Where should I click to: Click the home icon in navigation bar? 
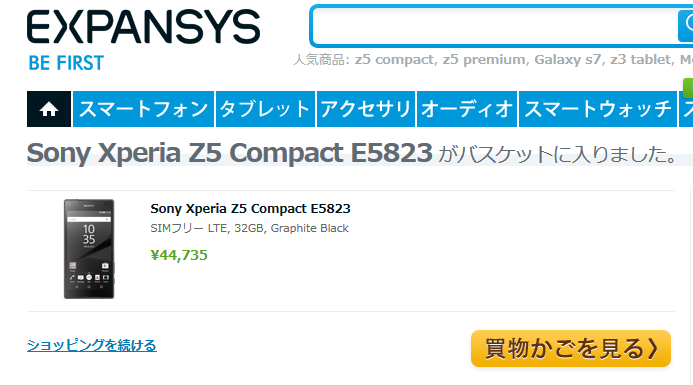(x=49, y=109)
